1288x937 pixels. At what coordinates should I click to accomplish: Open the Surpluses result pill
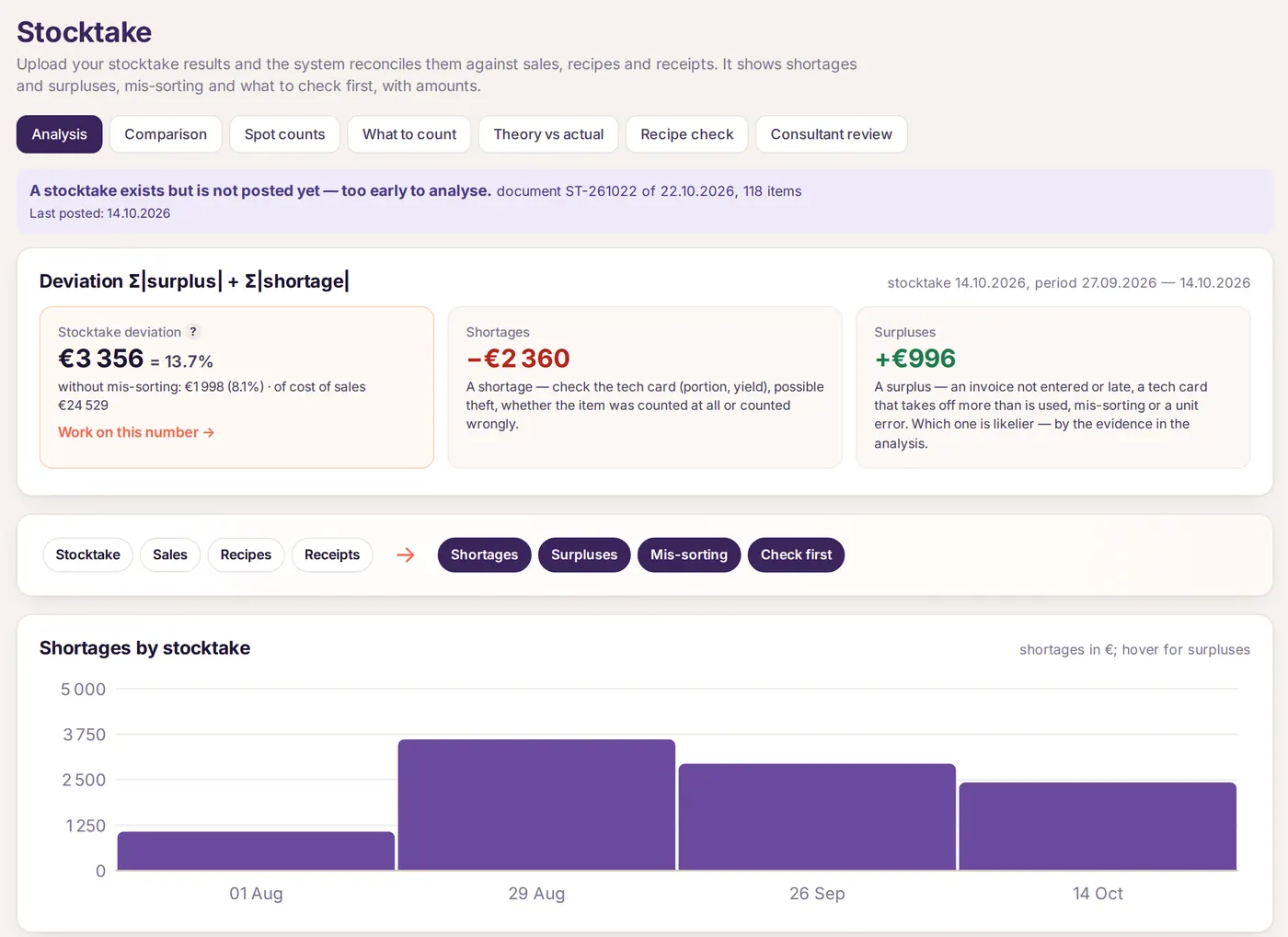(x=584, y=555)
